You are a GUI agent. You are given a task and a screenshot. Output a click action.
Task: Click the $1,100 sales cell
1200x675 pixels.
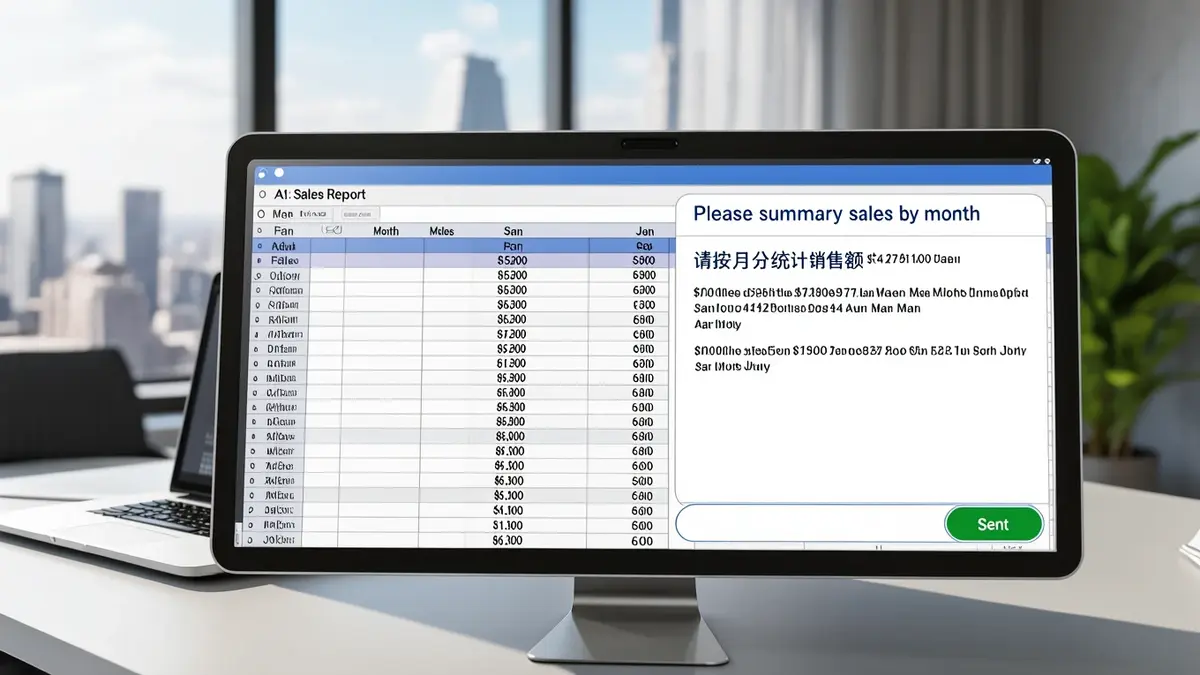coord(509,525)
